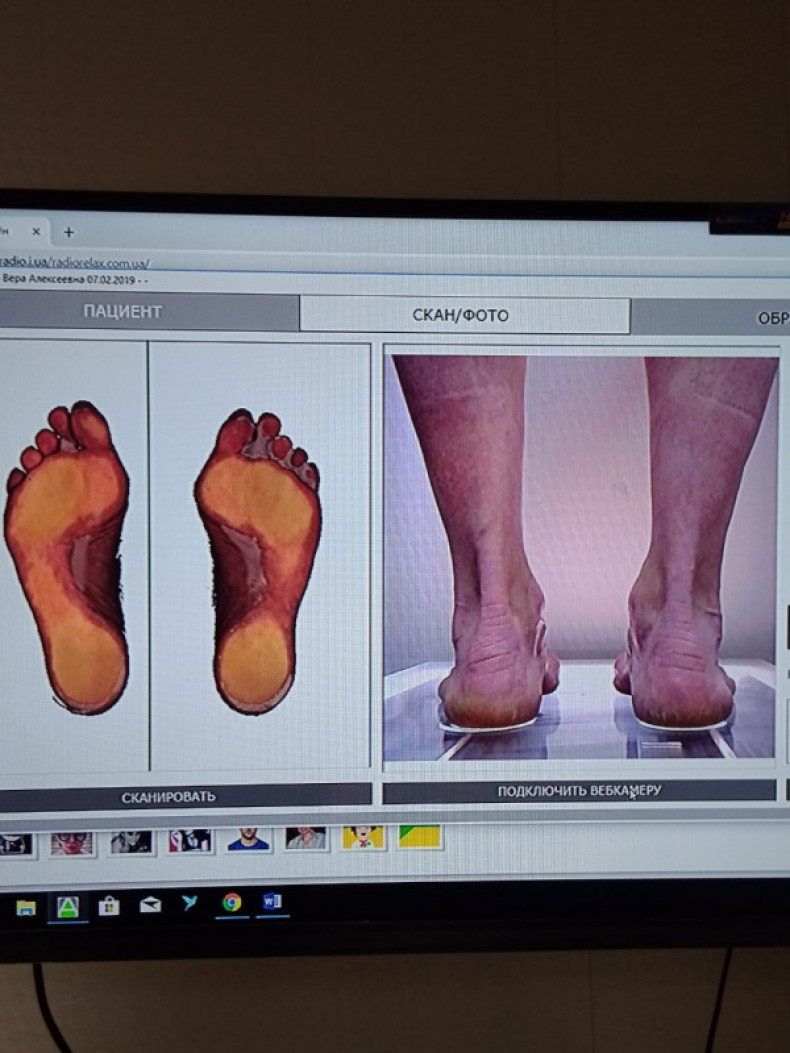Select the right footprint scan image

click(258, 560)
